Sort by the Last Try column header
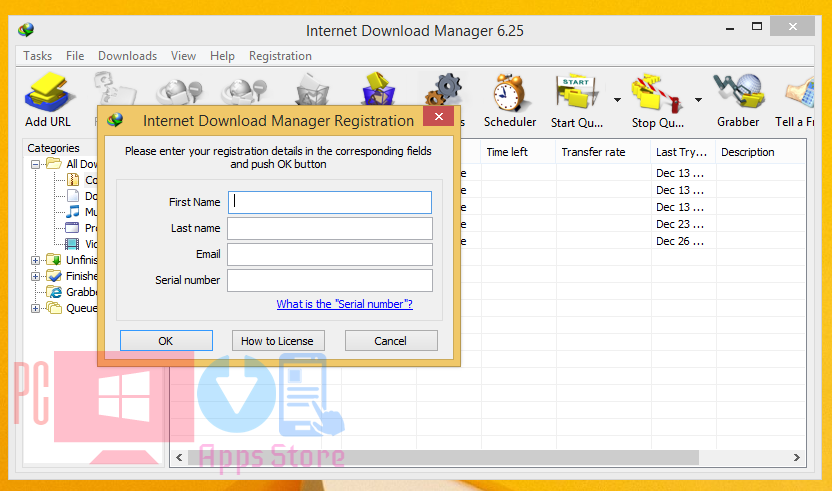The height and width of the screenshot is (491, 832). pyautogui.click(x=683, y=152)
